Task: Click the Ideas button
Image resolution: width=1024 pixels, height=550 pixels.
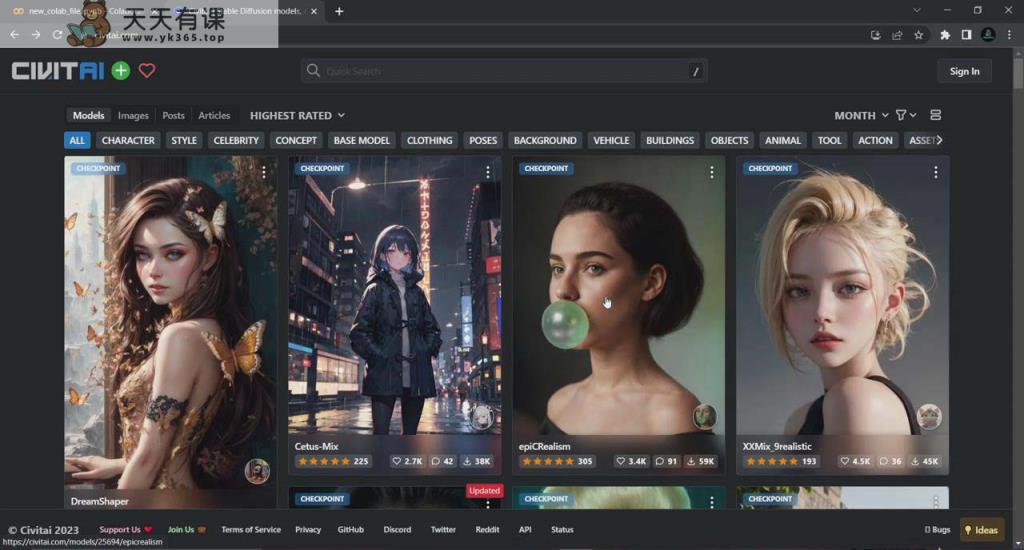Action: point(982,530)
